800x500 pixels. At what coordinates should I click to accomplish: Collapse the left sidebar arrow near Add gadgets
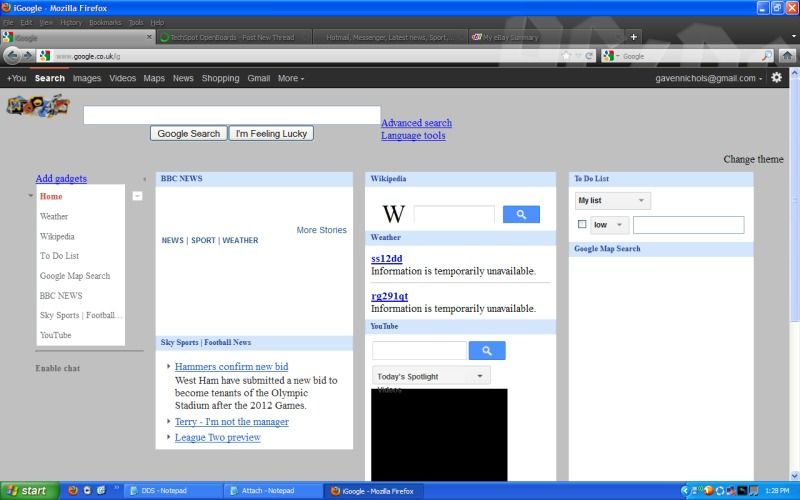point(144,179)
